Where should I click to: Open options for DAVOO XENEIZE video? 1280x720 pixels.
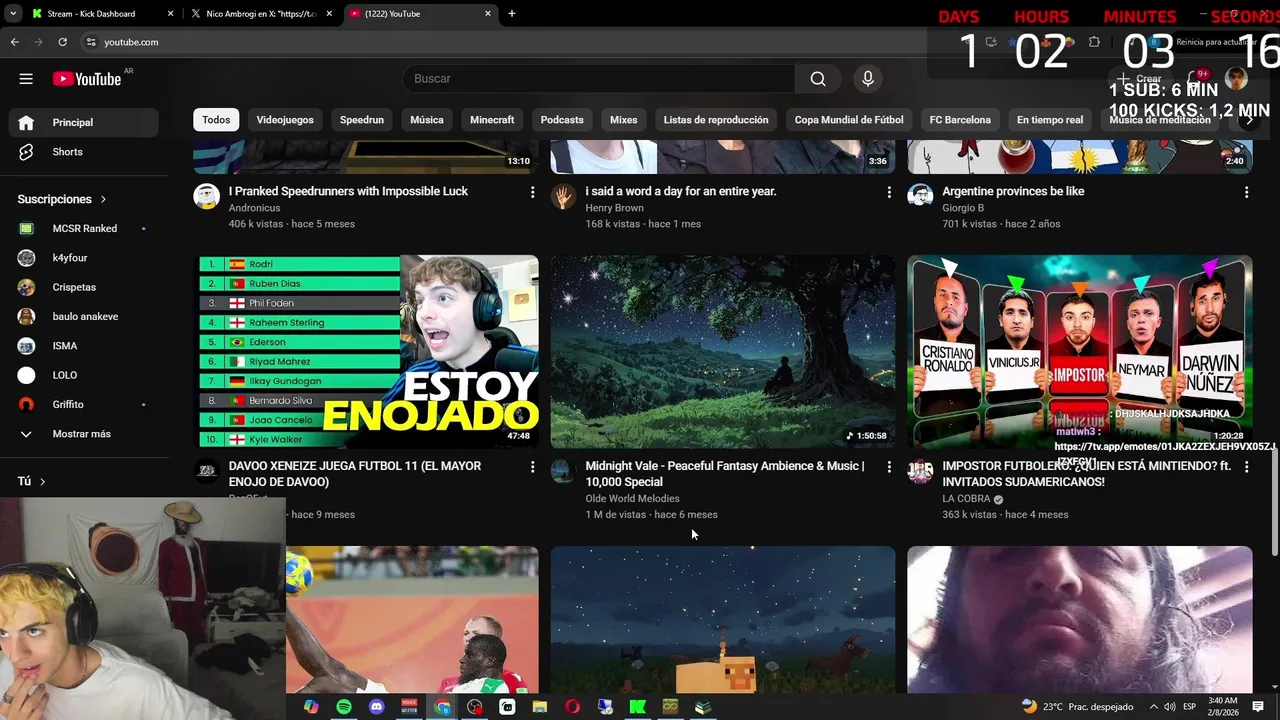[x=532, y=467]
